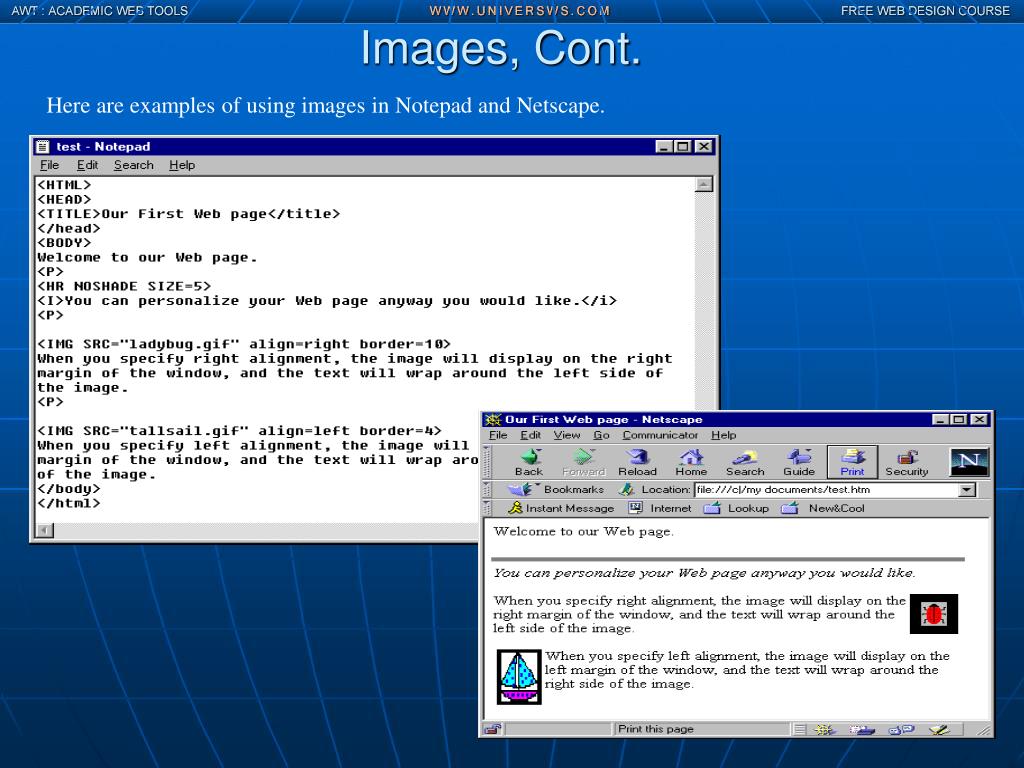Image resolution: width=1024 pixels, height=768 pixels.
Task: Click Notepad vertical scrollbar up arrow
Action: [703, 185]
